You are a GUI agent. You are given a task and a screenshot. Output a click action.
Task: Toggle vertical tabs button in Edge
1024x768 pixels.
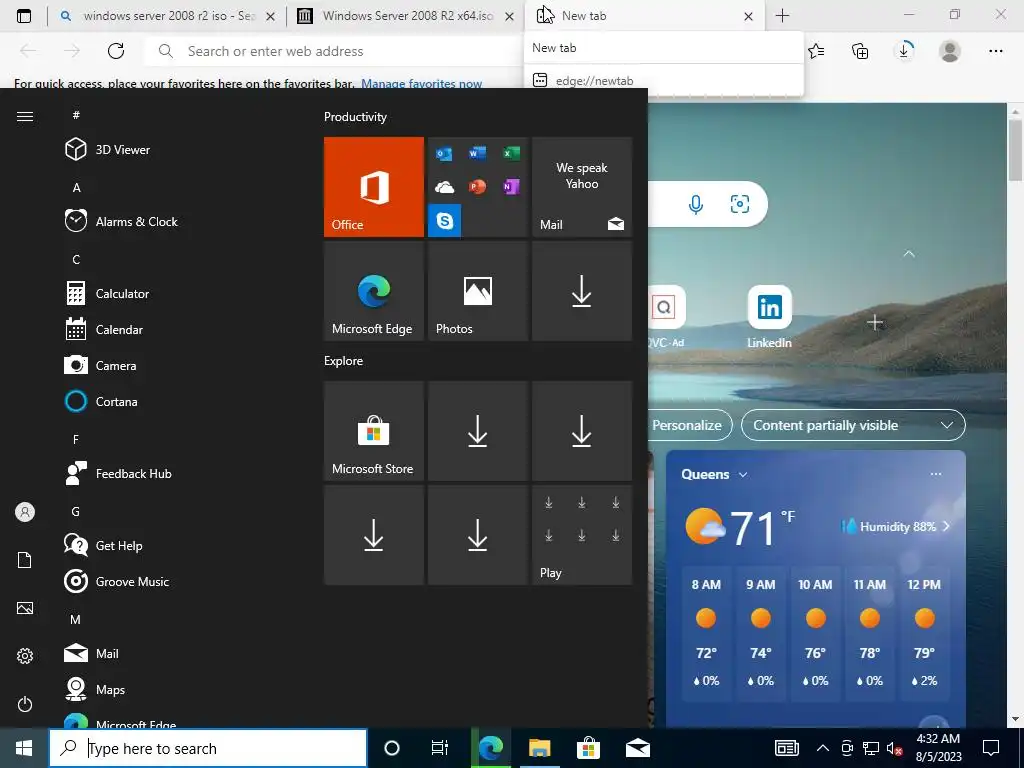24,16
